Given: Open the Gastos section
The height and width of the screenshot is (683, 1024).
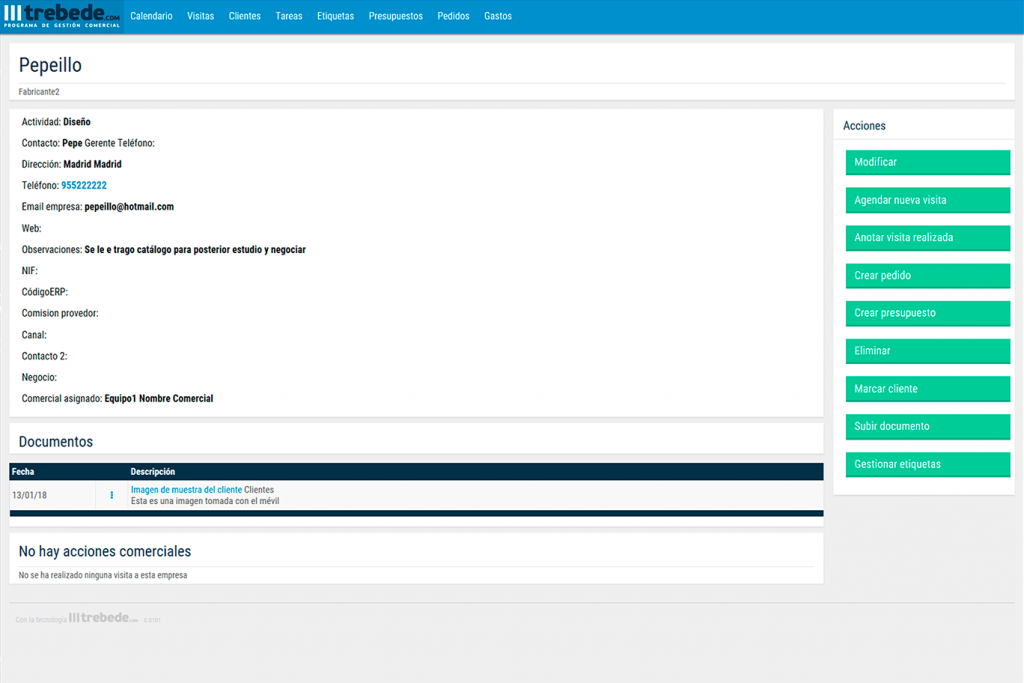Looking at the screenshot, I should click(x=498, y=16).
